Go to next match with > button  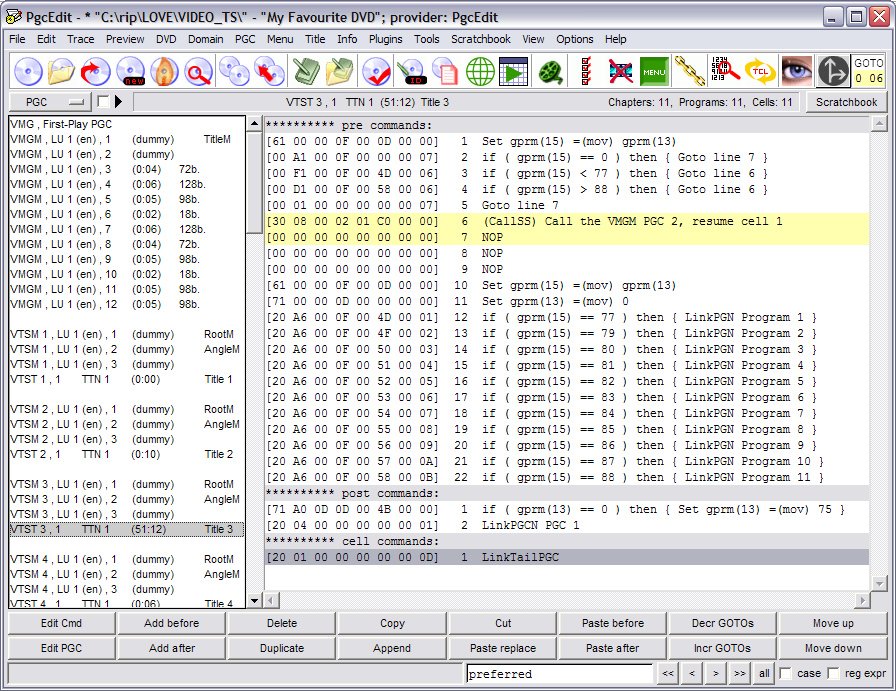715,673
